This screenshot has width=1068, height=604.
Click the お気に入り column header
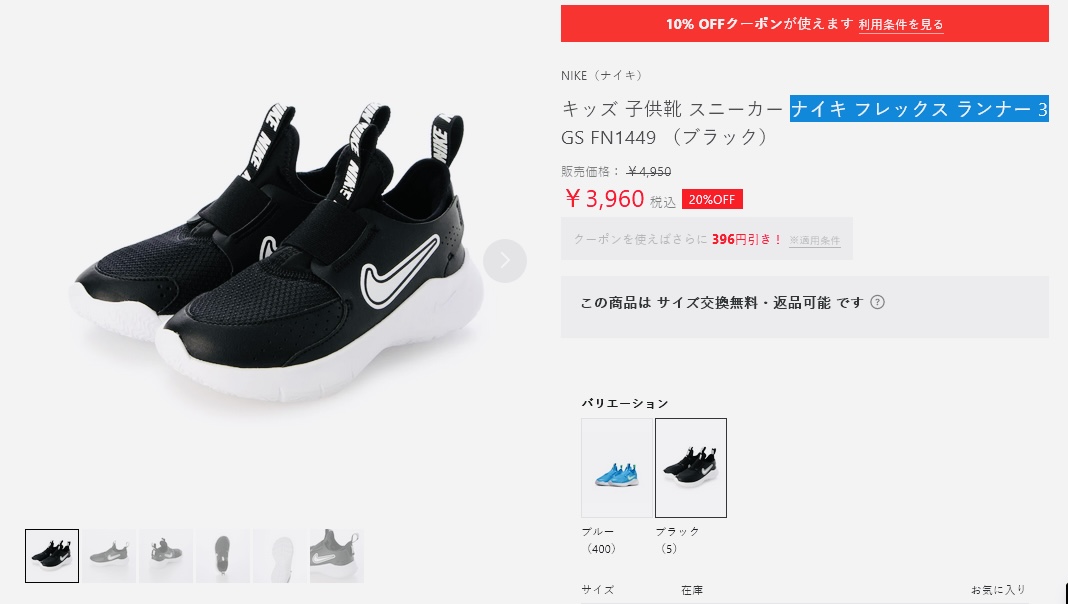[998, 590]
